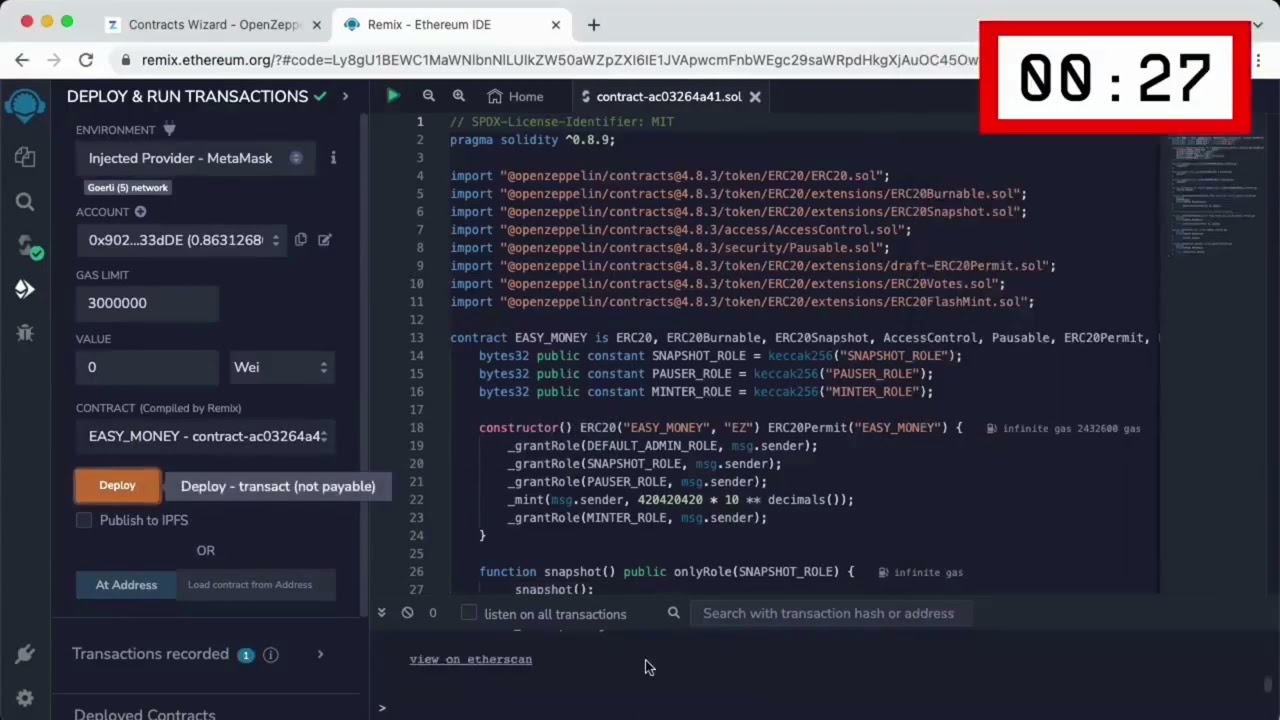Viewport: 1280px width, 720px height.
Task: Open the Wei unit dropdown
Action: [x=281, y=367]
